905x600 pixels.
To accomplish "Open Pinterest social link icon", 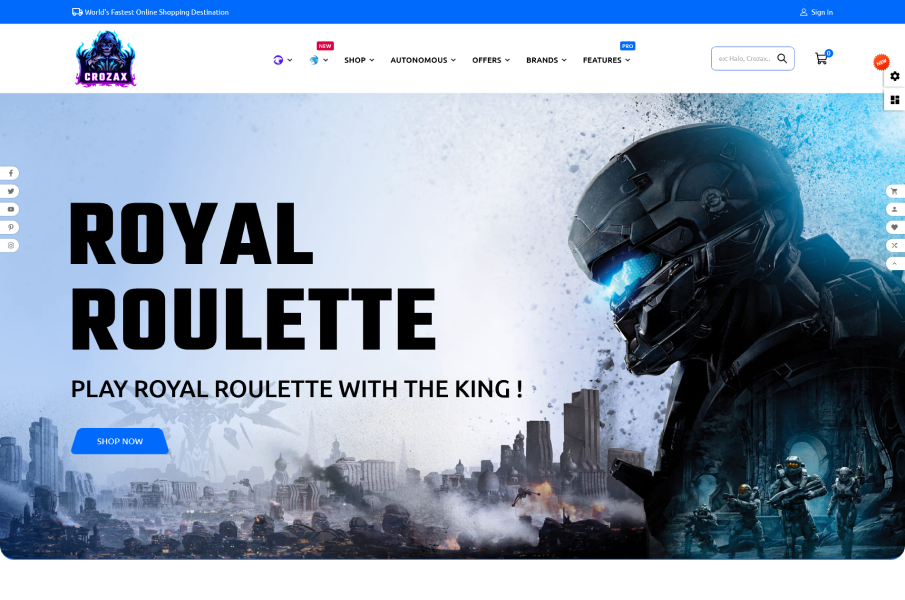I will pos(10,227).
